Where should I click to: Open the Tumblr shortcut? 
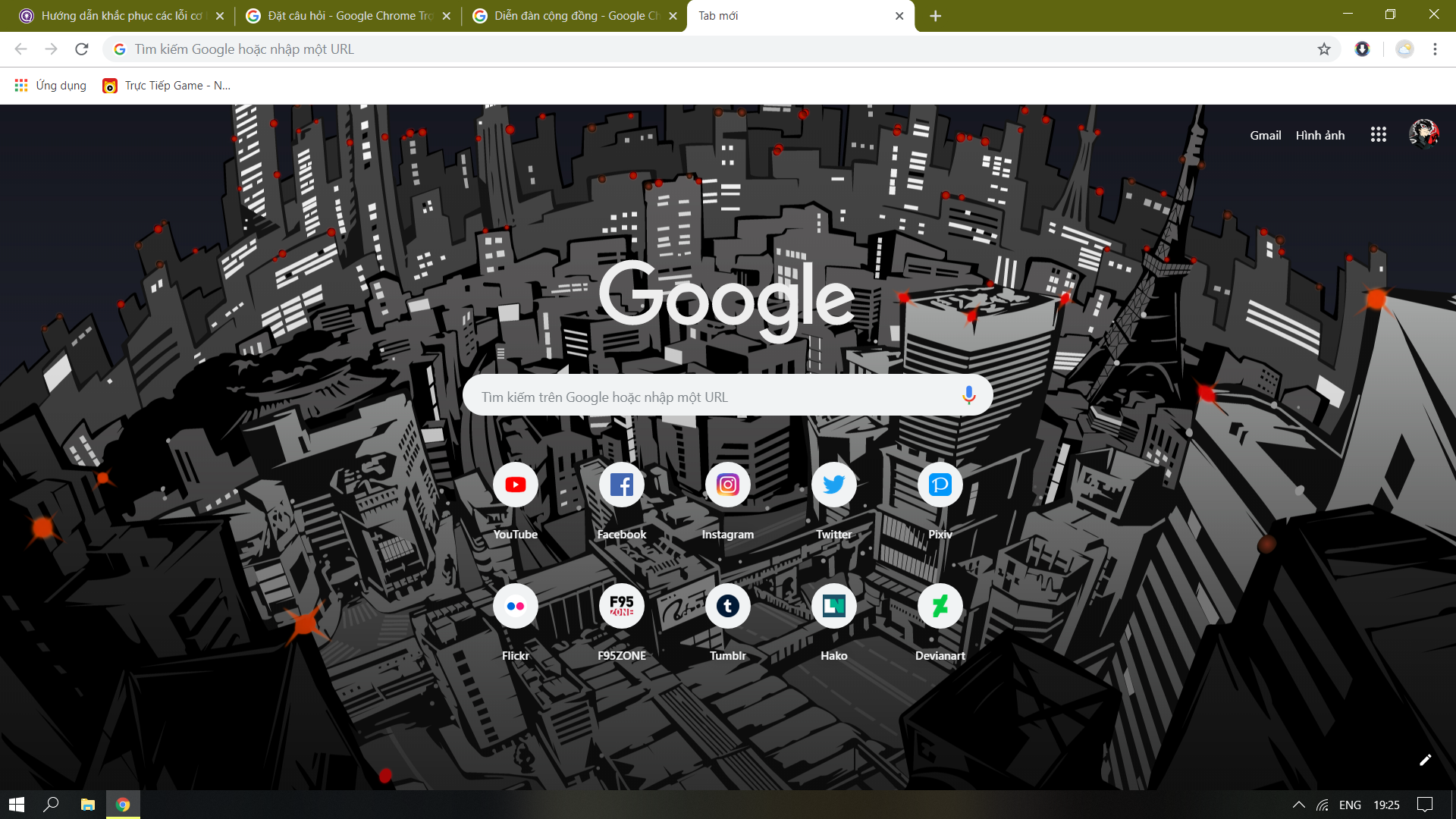728,606
